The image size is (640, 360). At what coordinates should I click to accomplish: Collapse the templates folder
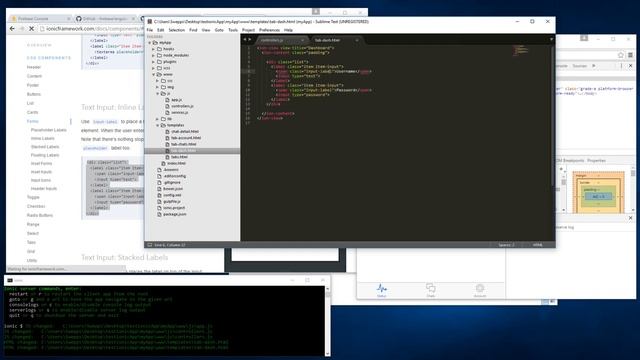[157, 125]
